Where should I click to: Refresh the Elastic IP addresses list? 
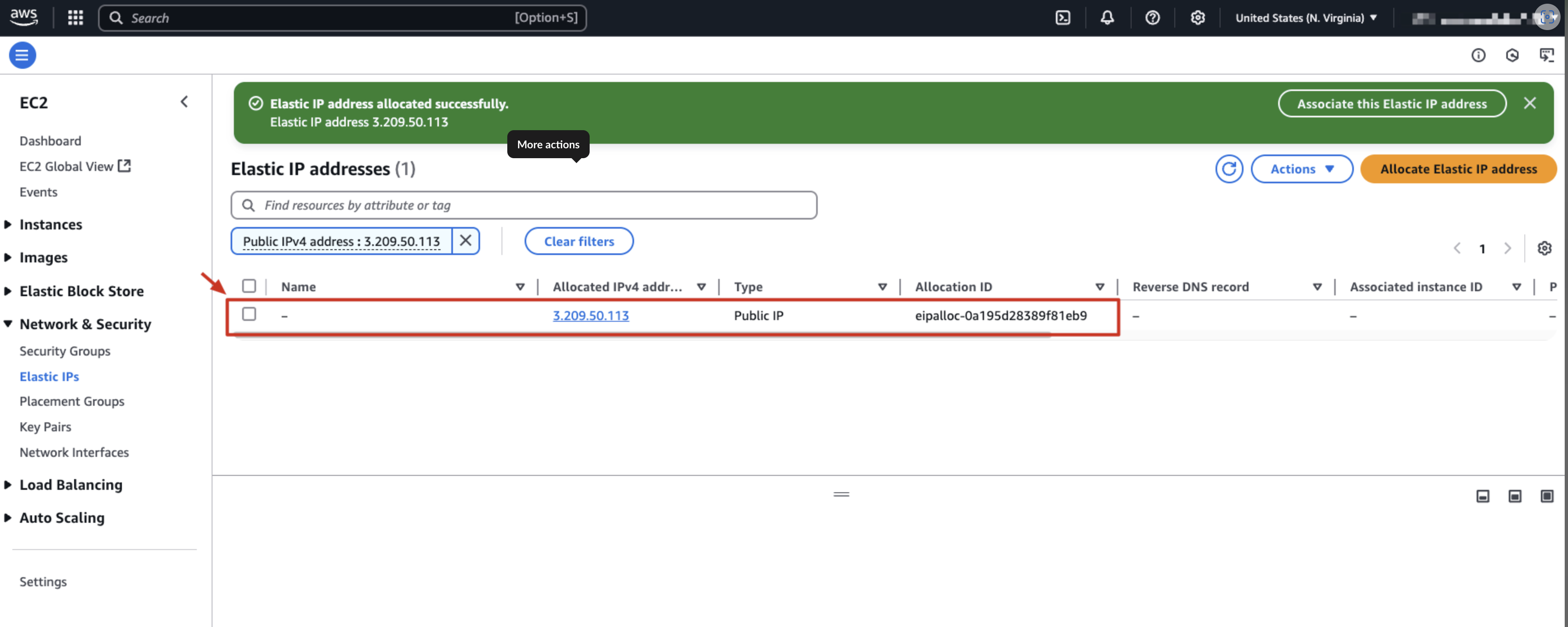(1229, 168)
